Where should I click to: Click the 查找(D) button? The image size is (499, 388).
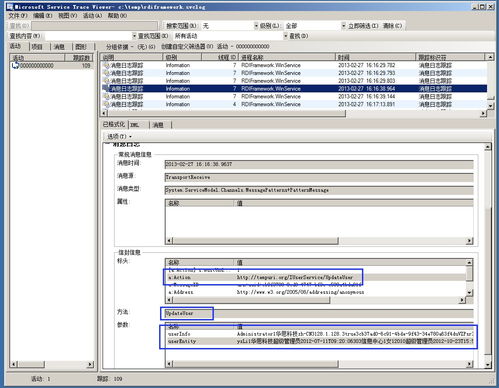click(x=298, y=36)
